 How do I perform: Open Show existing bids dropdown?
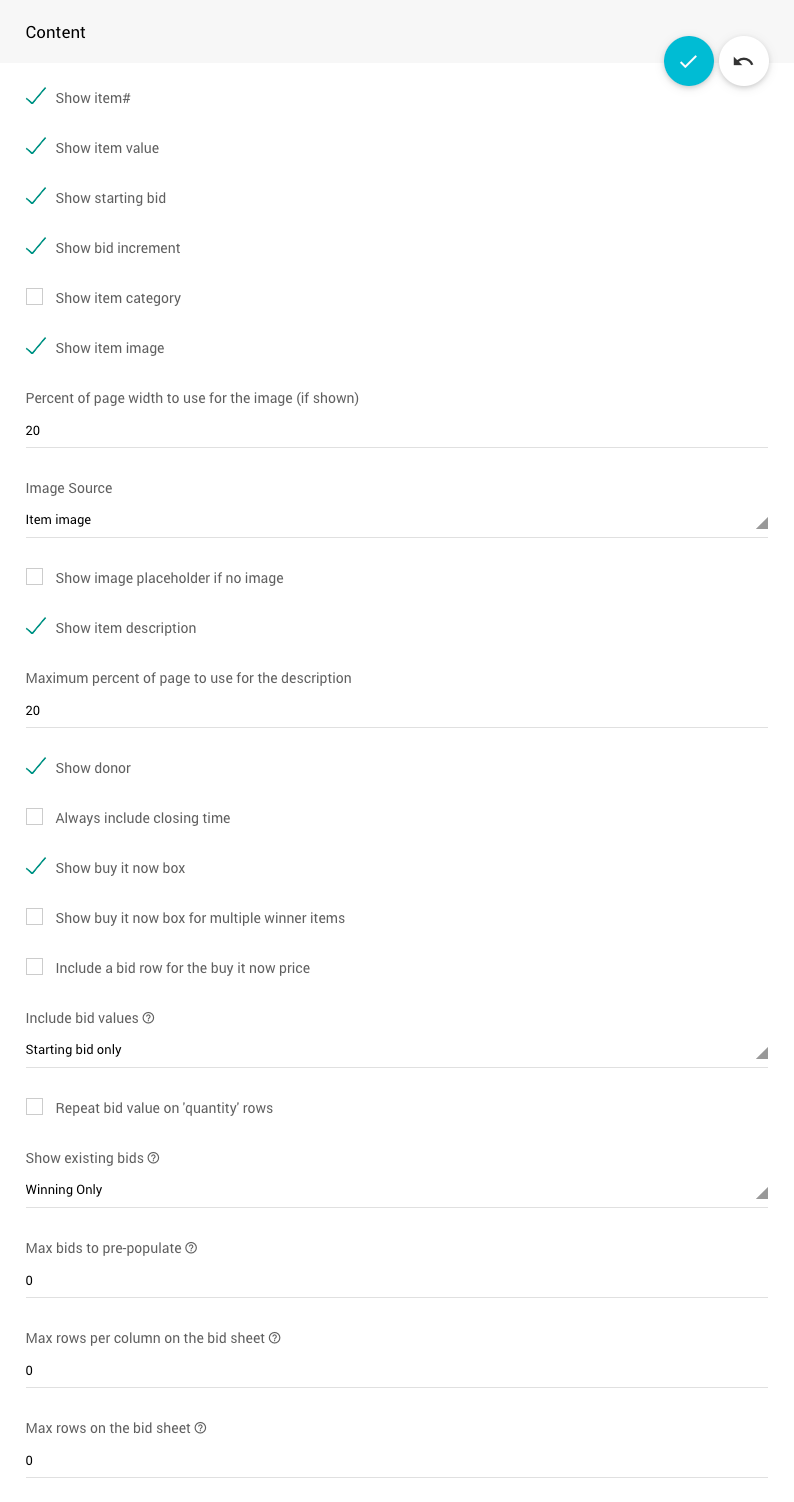tap(396, 1190)
